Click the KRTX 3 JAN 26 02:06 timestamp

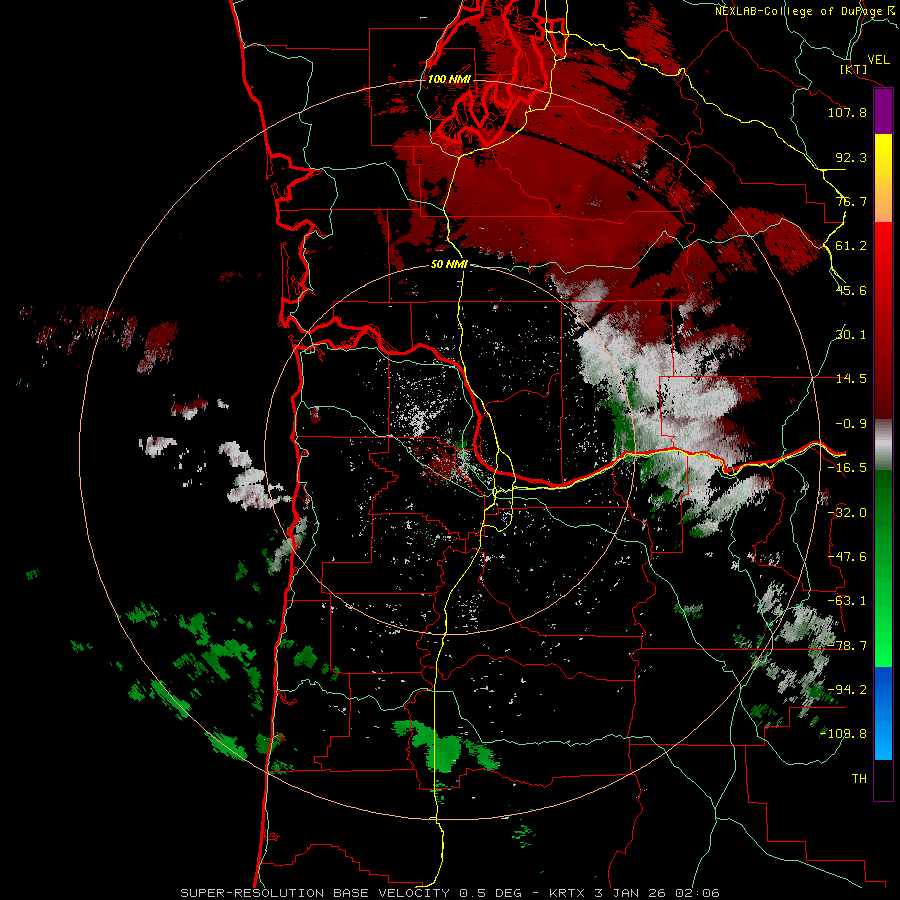coord(634,893)
